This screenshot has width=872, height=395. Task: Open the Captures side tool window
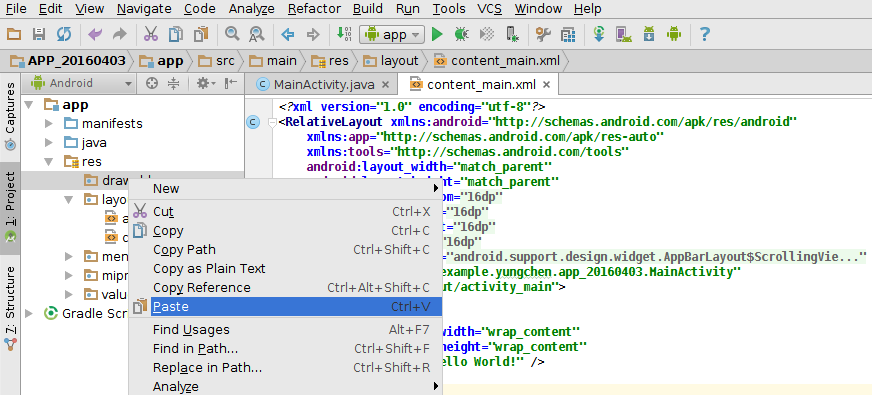click(10, 117)
